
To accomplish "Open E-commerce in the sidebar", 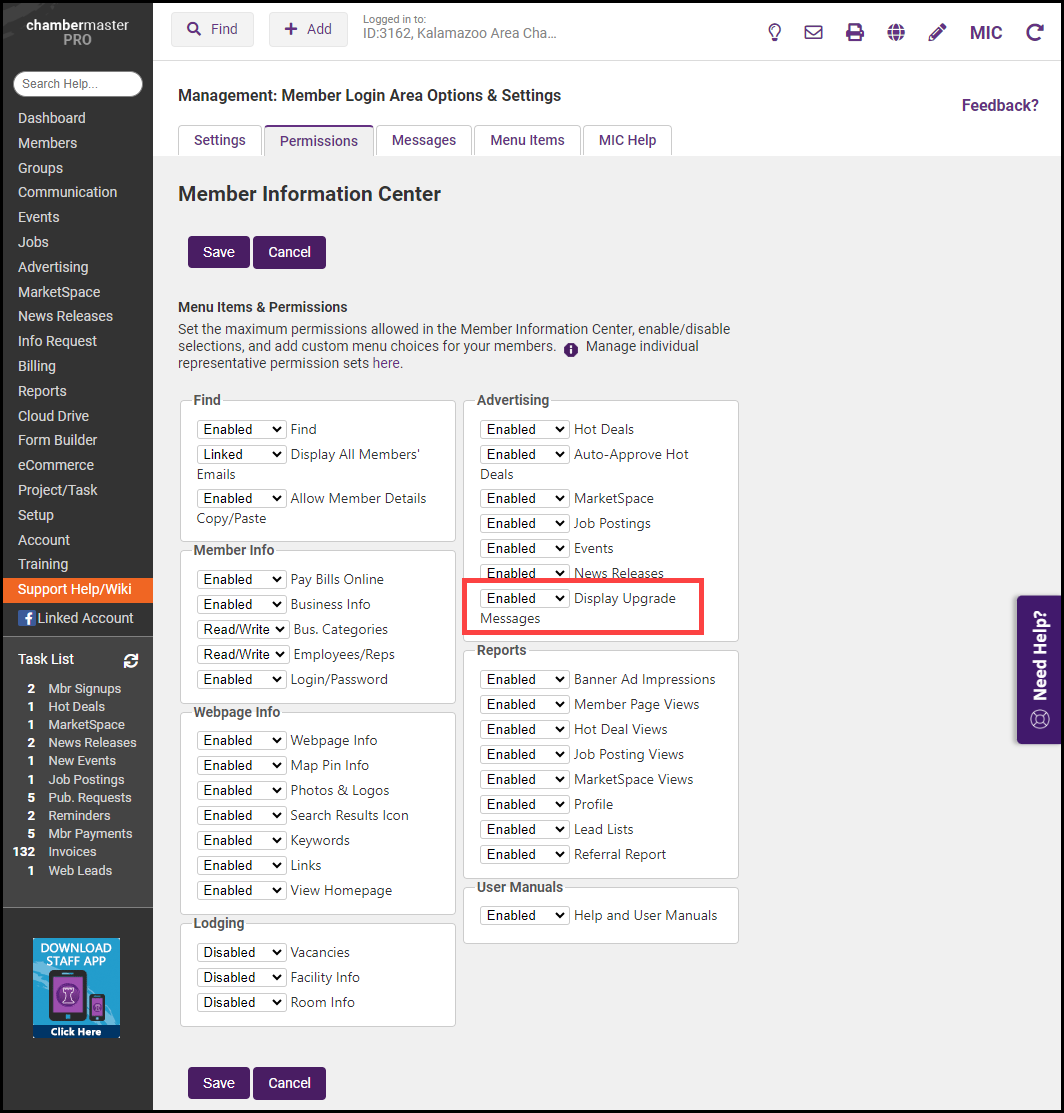I will click(x=56, y=466).
